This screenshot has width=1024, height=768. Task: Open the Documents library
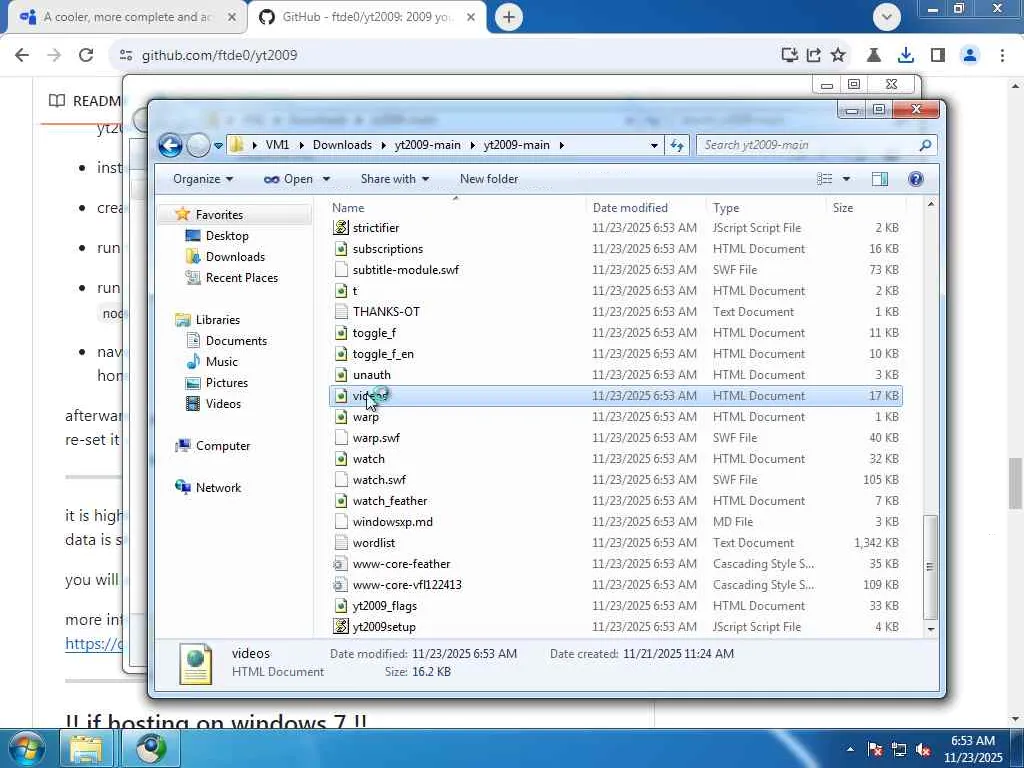[236, 340]
